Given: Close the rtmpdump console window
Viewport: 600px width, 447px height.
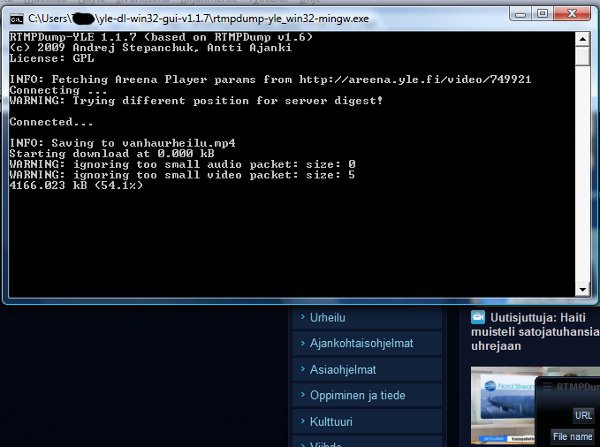Looking at the screenshot, I should coord(572,14).
